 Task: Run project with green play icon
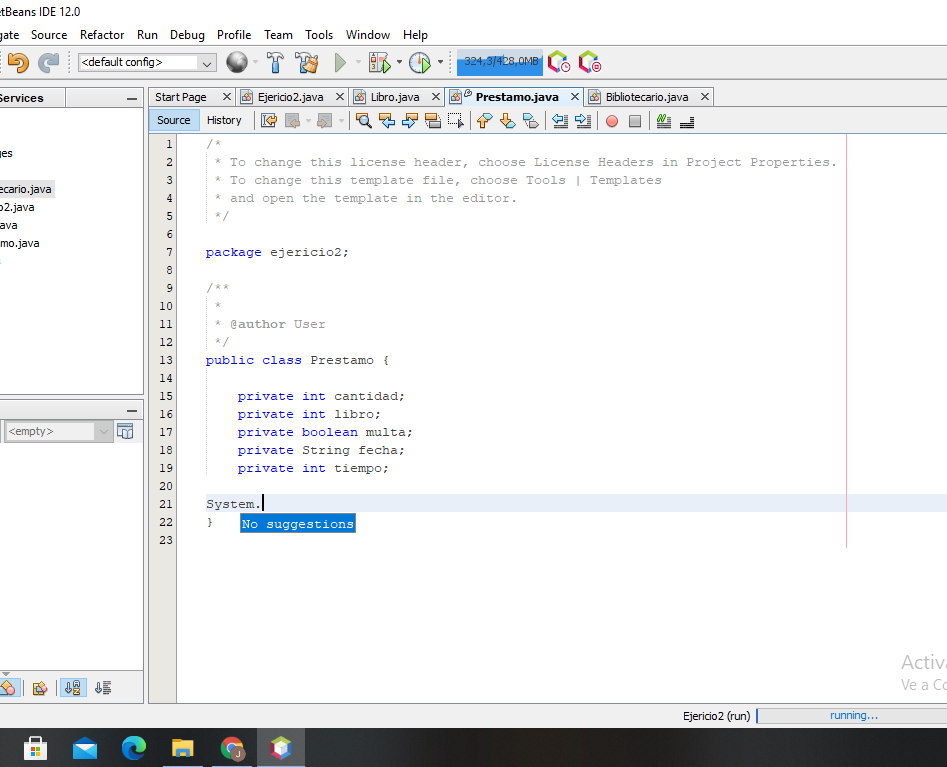pos(341,62)
